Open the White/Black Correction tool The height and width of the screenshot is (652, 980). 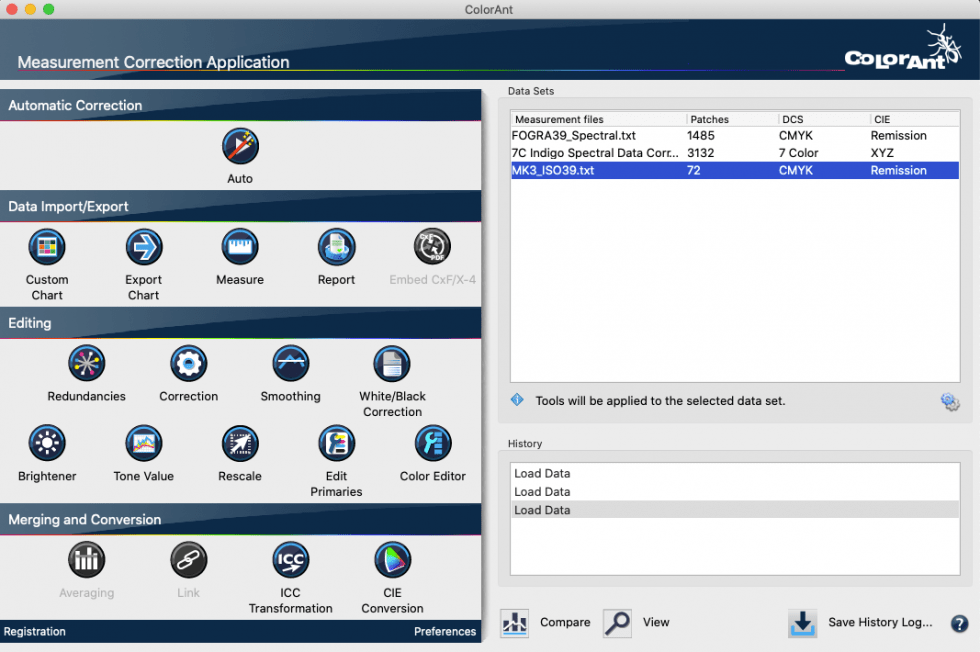[390, 363]
